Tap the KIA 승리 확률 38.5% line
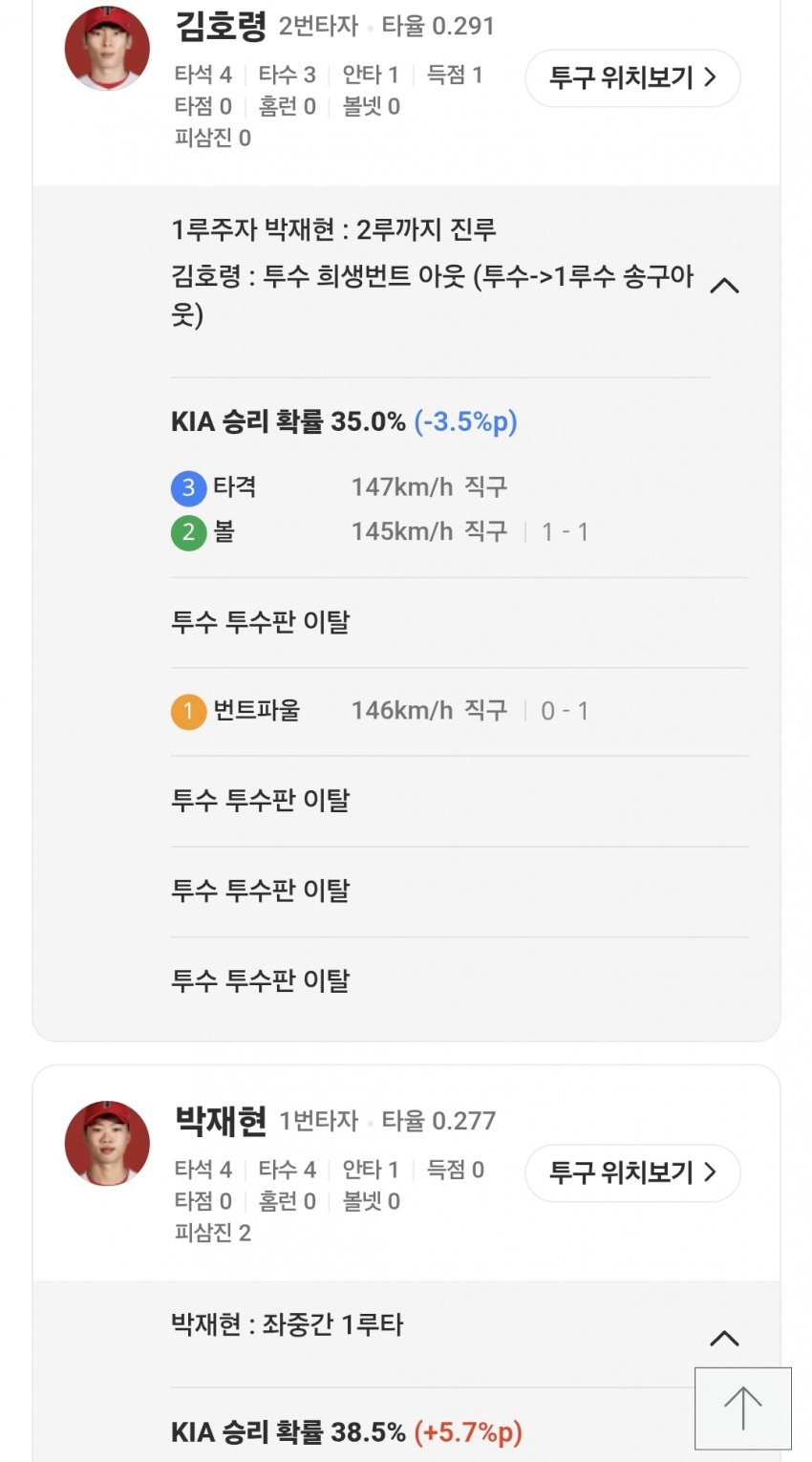 click(x=346, y=1432)
